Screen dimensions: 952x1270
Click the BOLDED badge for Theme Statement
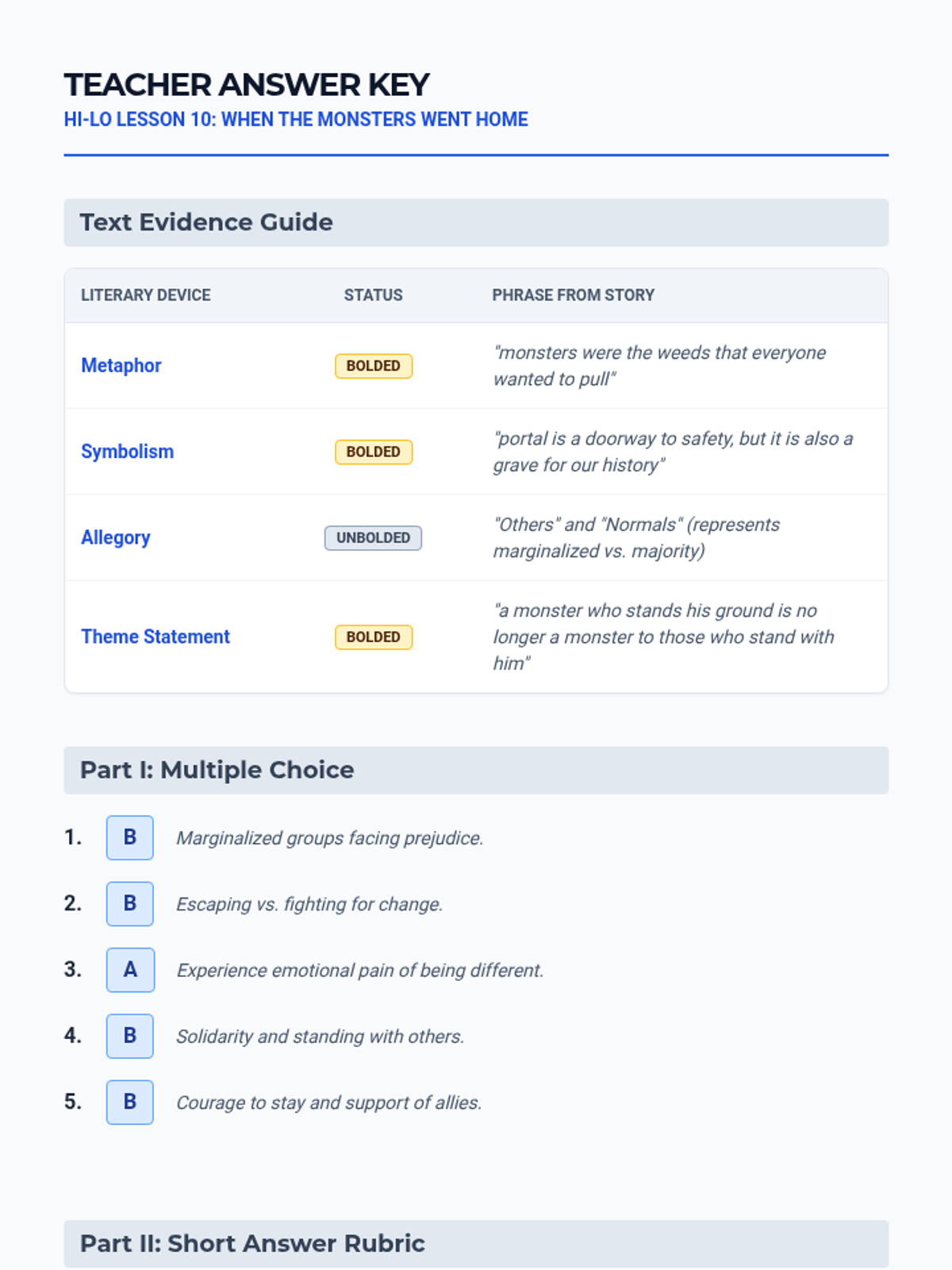[x=374, y=637]
